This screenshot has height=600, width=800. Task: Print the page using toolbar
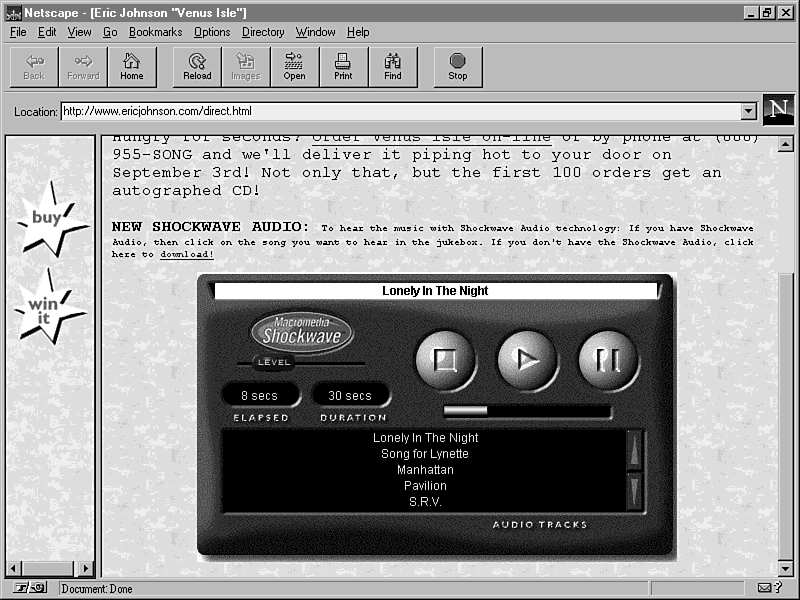pyautogui.click(x=343, y=67)
